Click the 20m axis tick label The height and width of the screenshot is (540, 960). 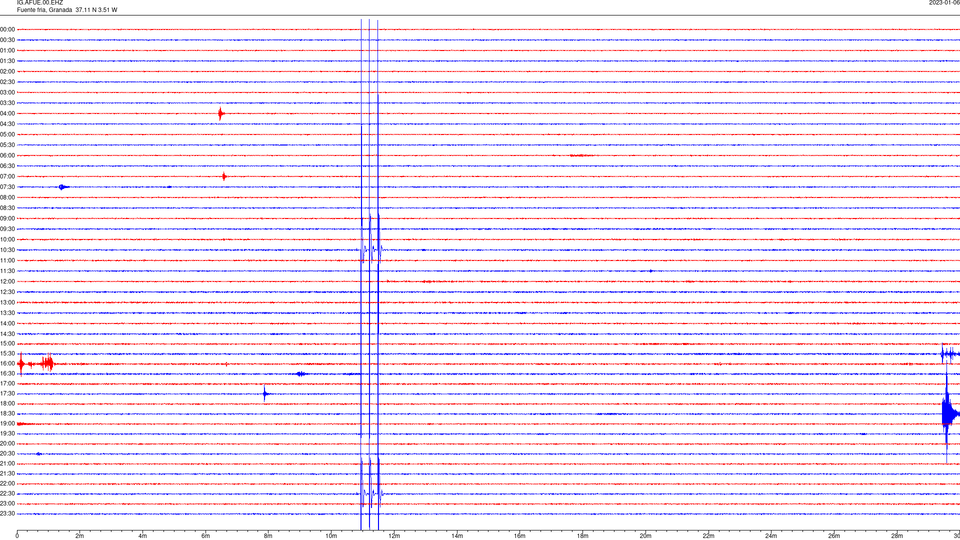(x=645, y=536)
